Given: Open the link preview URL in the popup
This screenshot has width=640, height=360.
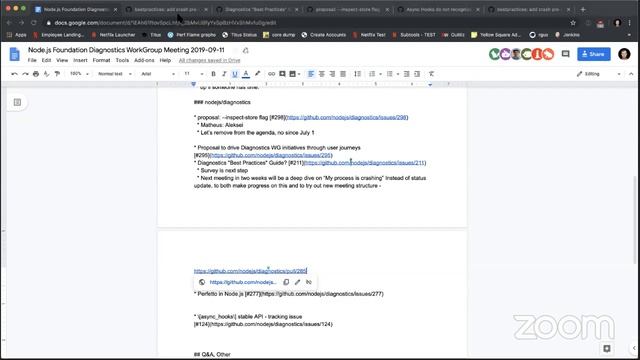Looking at the screenshot, I should [x=242, y=282].
